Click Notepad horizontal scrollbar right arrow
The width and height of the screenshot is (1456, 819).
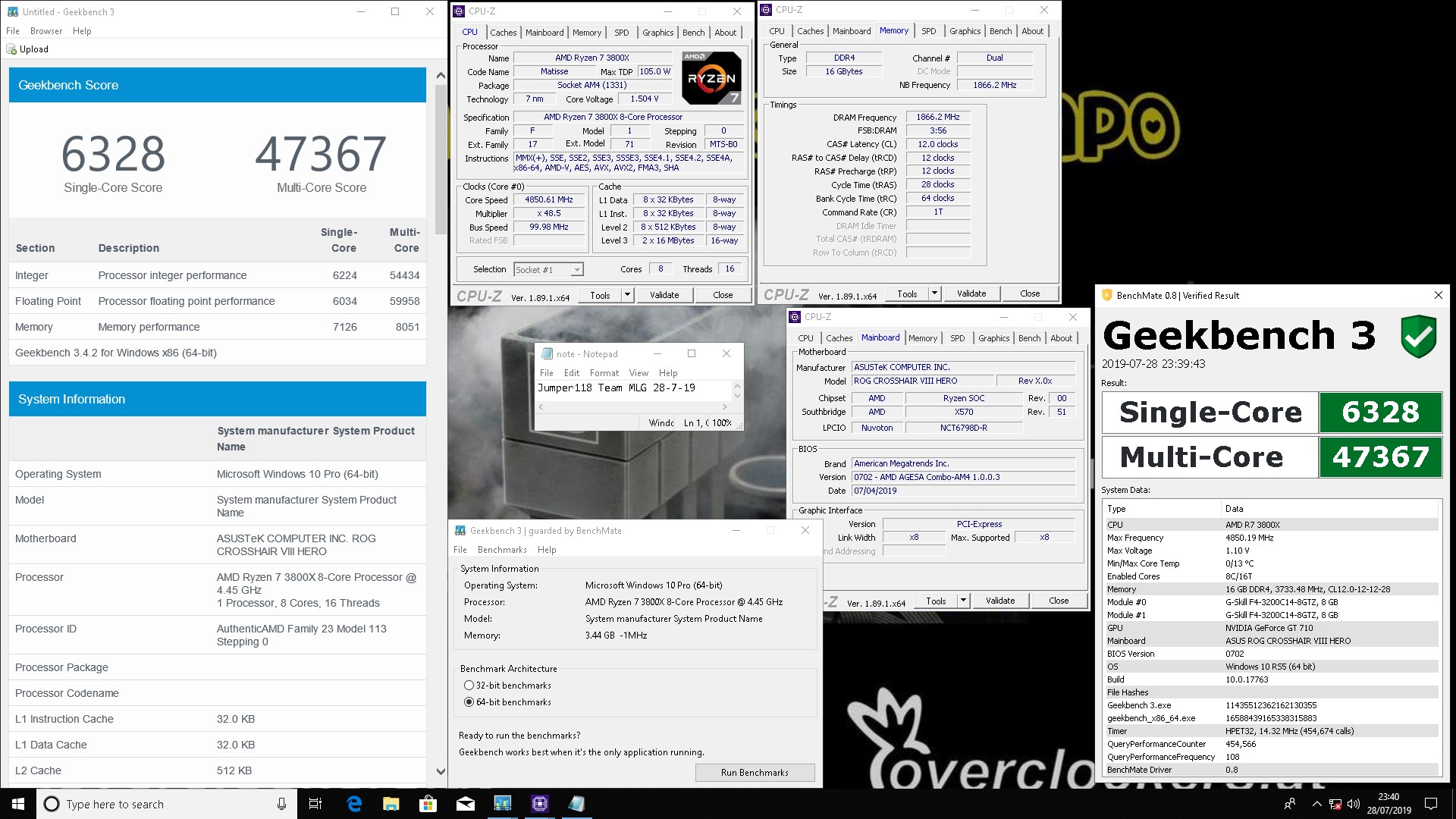pyautogui.click(x=725, y=407)
